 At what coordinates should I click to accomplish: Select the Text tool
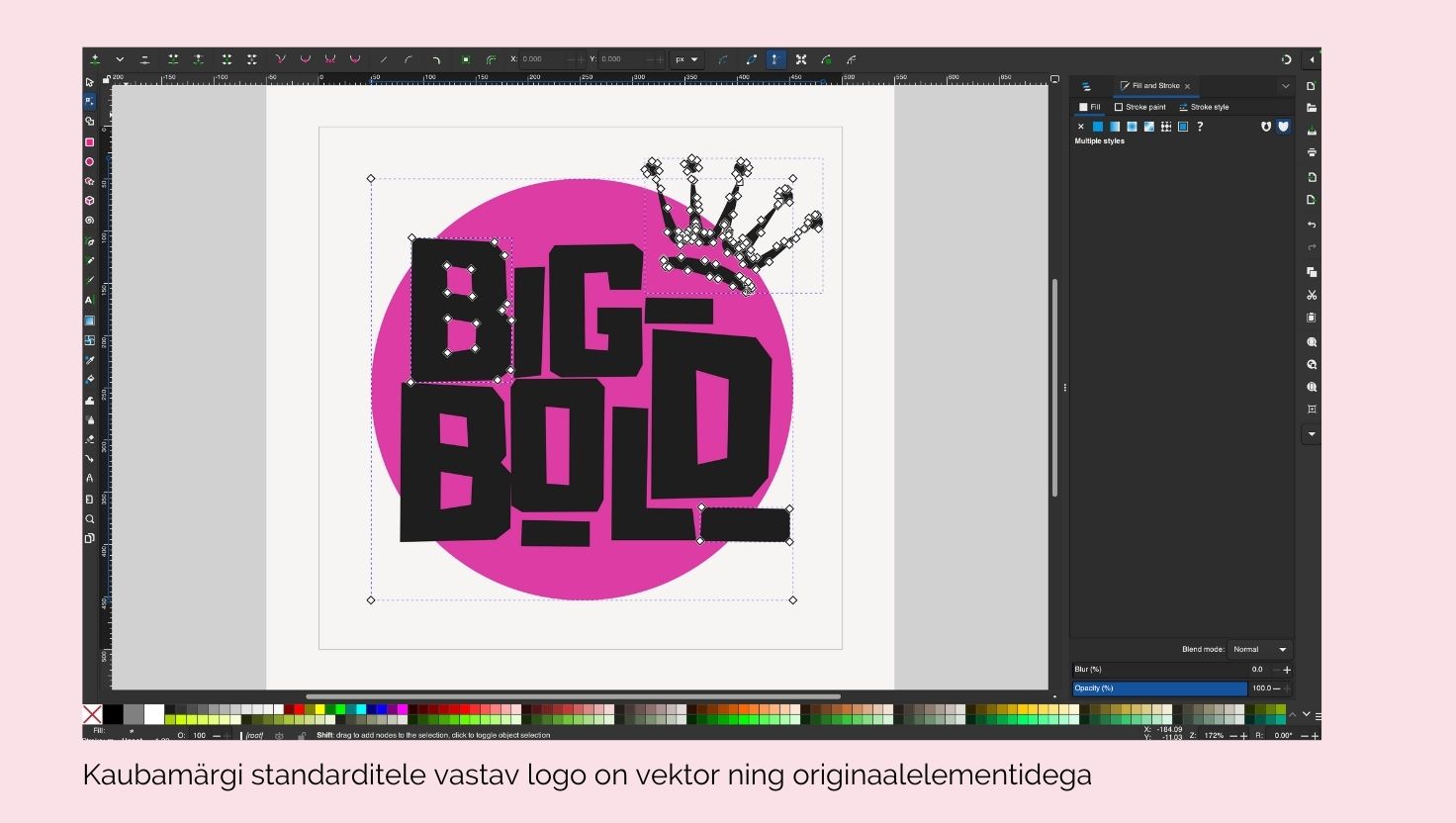pos(89,300)
